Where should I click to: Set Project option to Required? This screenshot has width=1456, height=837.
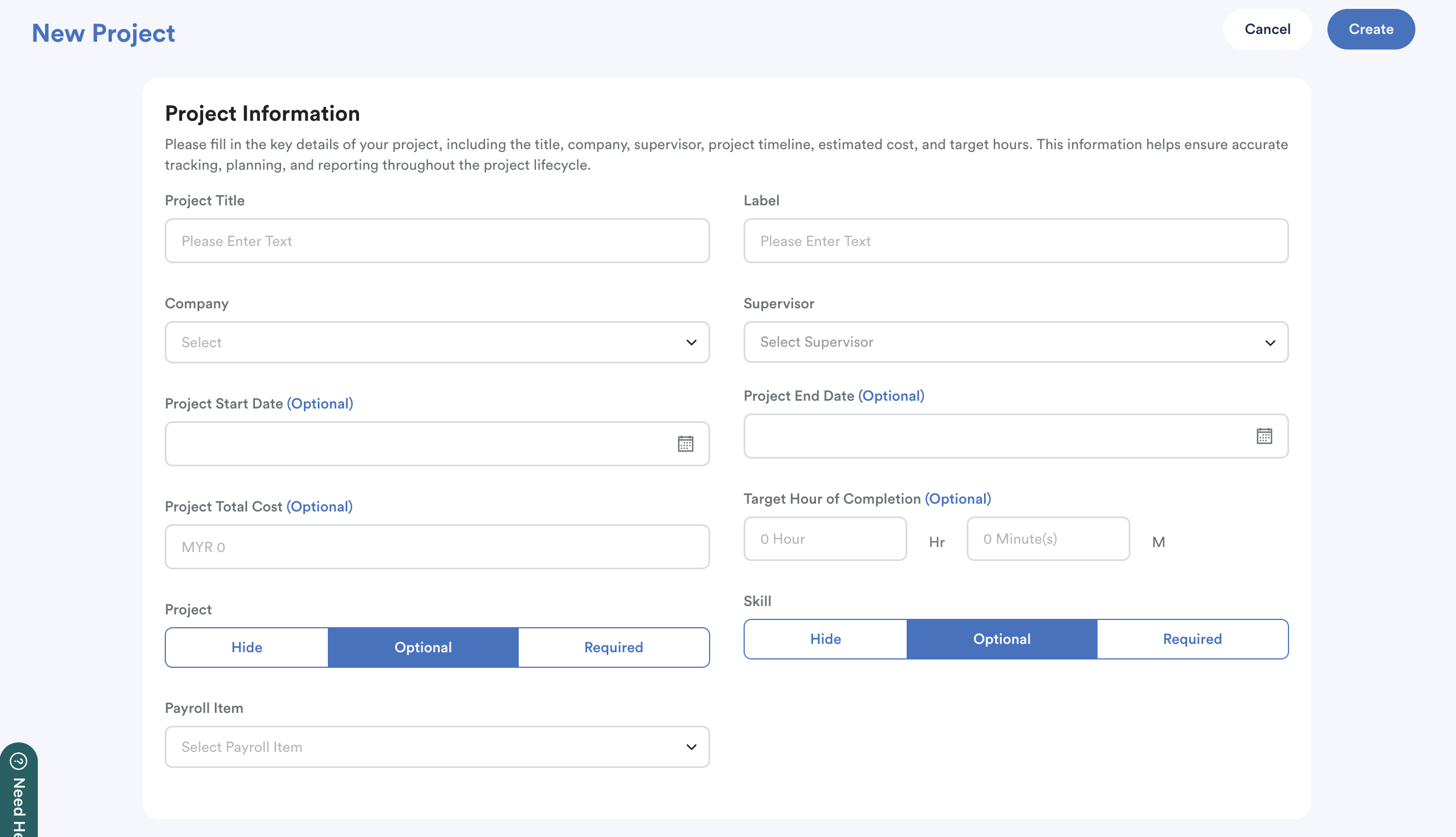(x=613, y=647)
